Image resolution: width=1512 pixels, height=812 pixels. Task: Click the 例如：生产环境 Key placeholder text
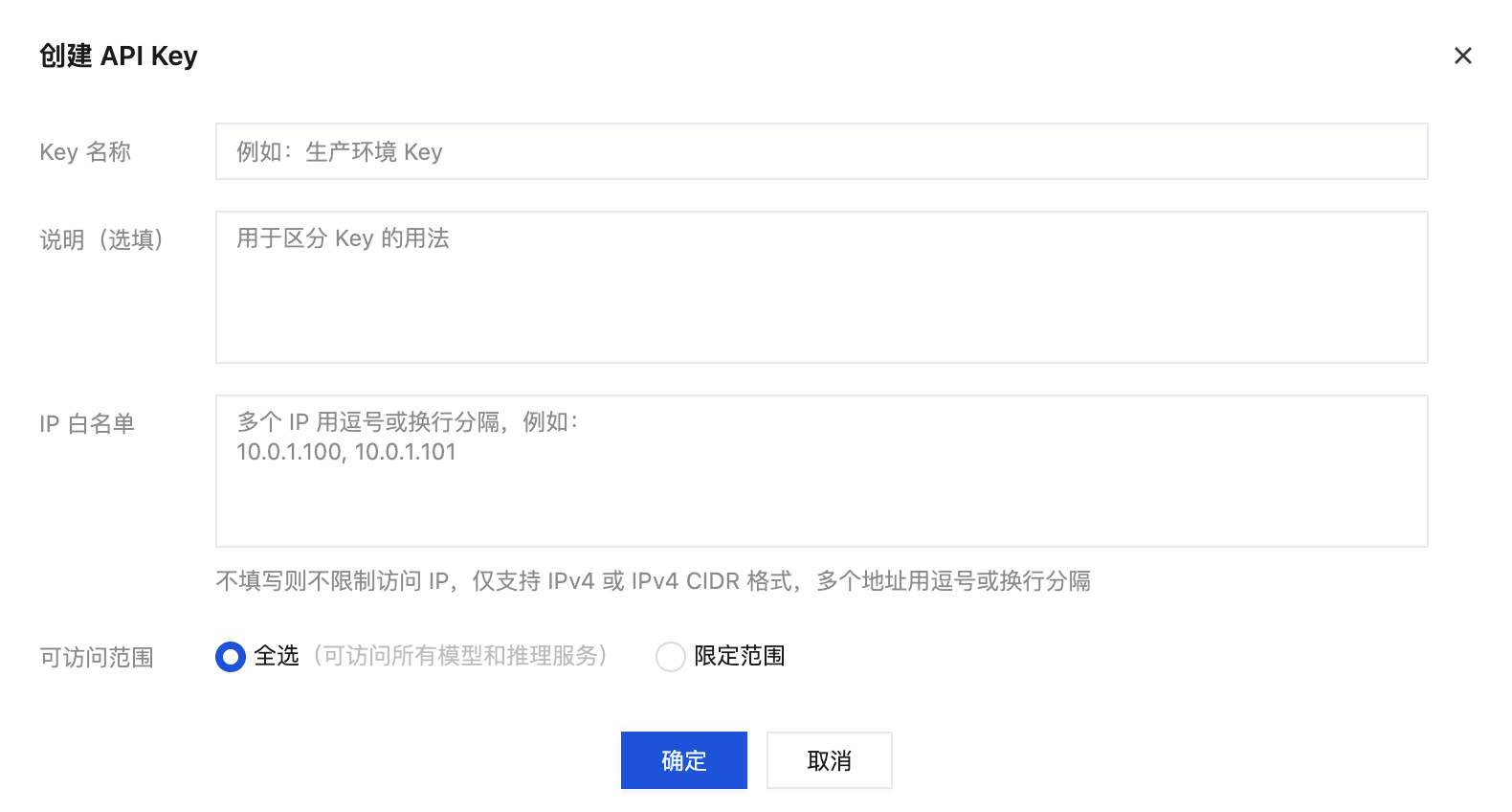340,152
